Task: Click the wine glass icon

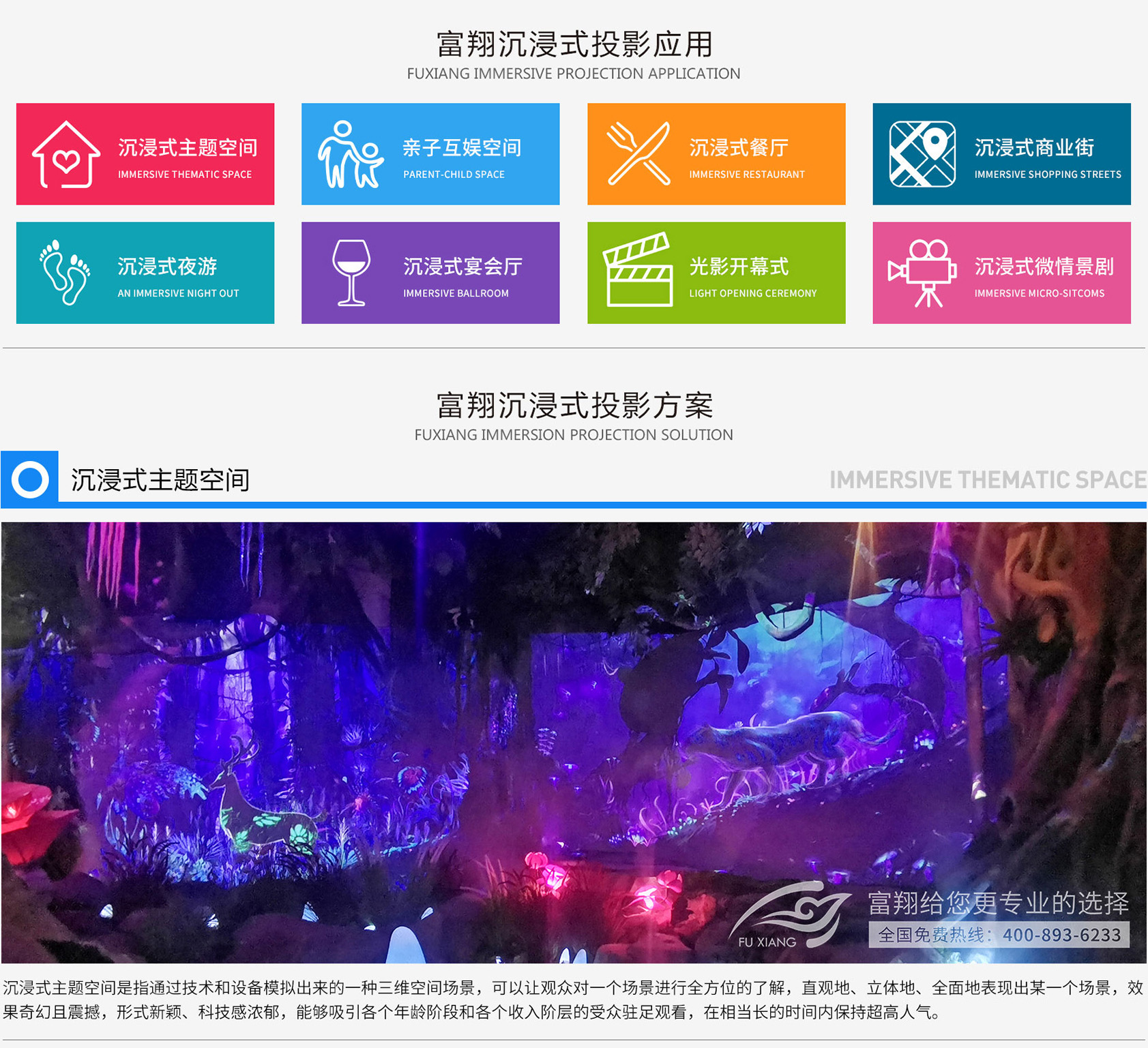Action: [x=351, y=273]
